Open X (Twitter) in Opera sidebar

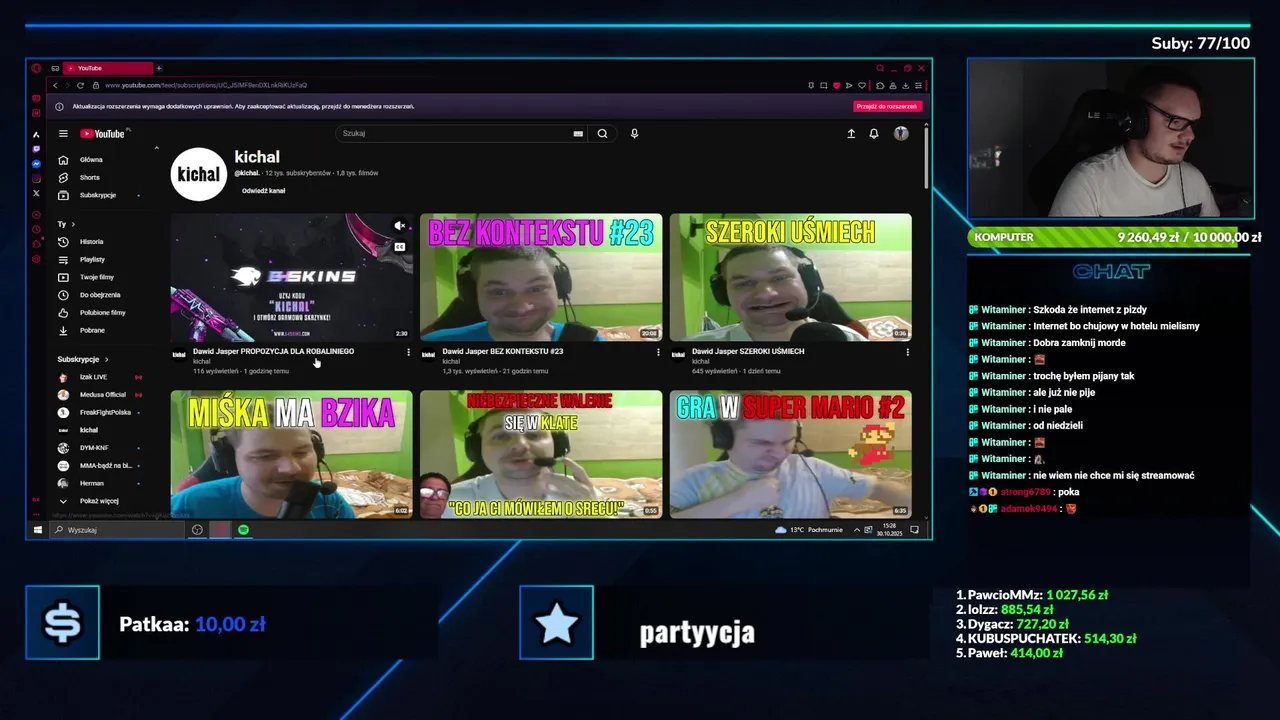pos(36,193)
